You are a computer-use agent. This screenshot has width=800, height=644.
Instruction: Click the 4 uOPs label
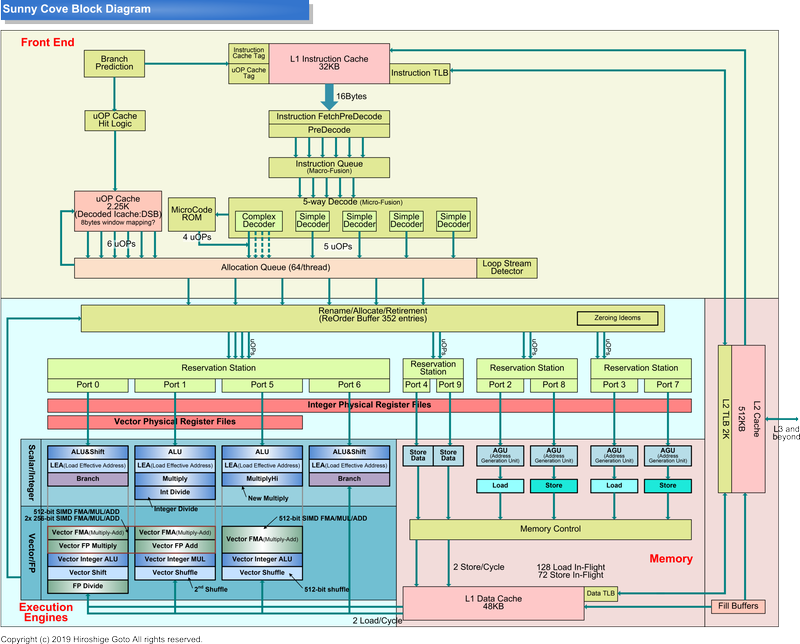197,237
